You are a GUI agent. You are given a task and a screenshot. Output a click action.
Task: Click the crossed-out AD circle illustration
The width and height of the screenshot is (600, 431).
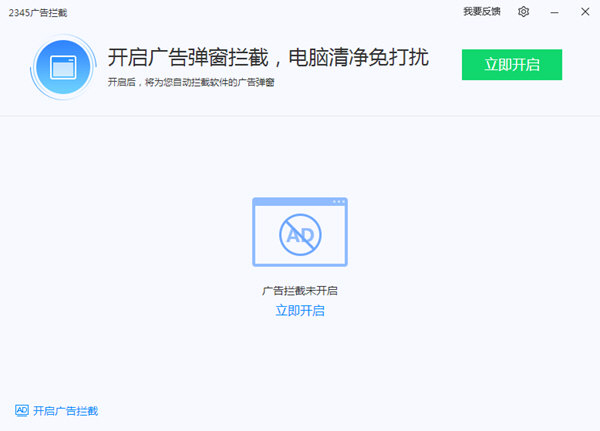(x=299, y=235)
